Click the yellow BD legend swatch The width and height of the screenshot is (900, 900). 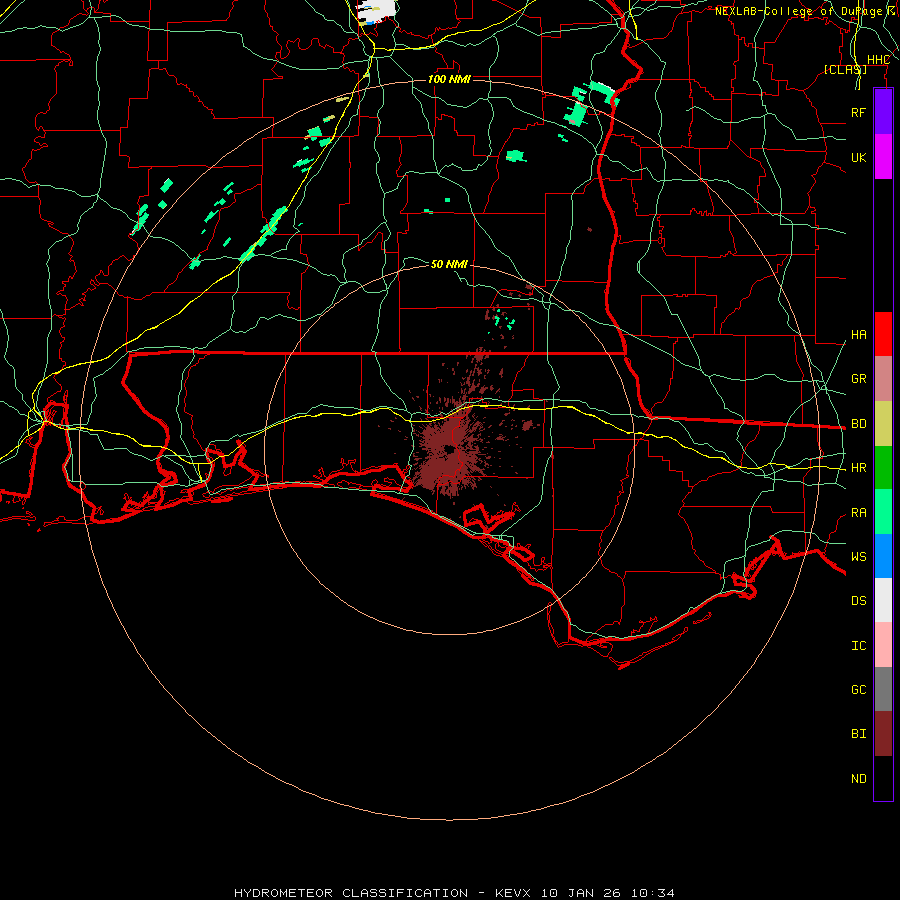pos(883,424)
